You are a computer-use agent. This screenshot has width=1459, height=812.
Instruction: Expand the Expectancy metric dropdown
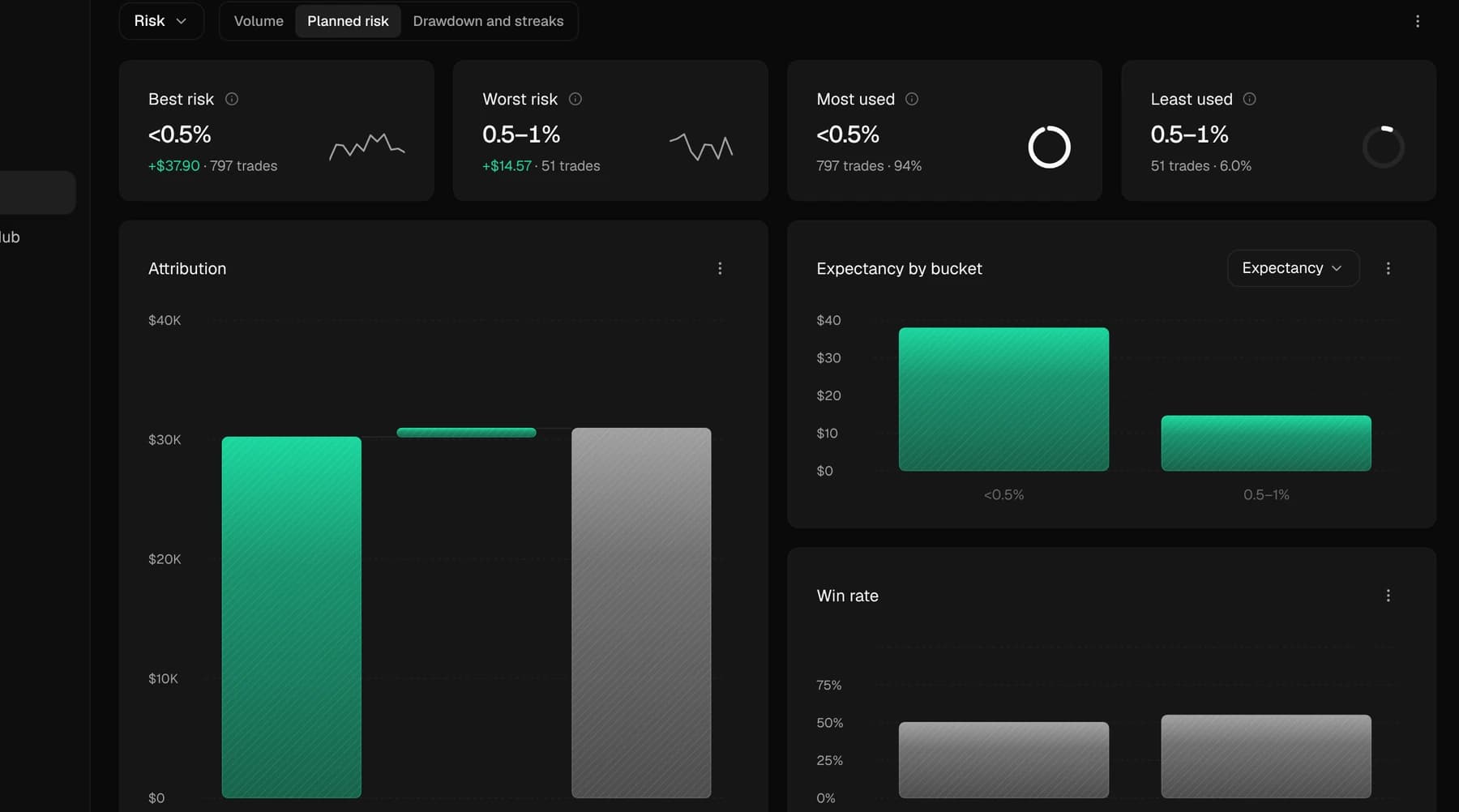(1293, 268)
